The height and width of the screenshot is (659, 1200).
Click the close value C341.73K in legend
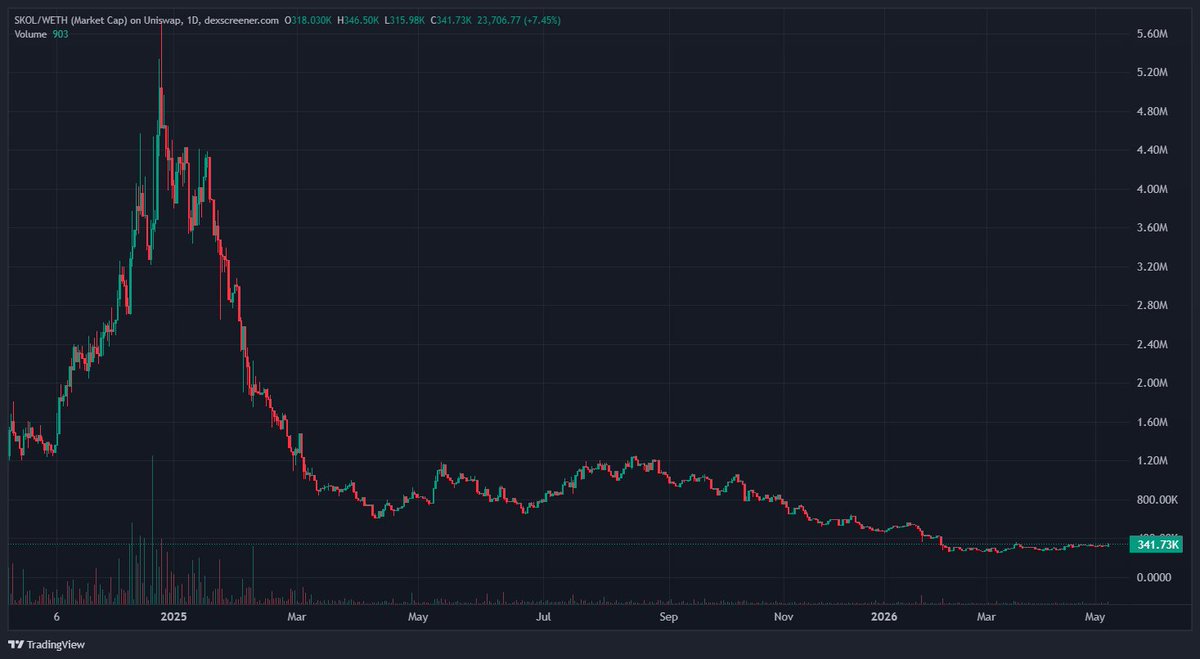[x=450, y=20]
